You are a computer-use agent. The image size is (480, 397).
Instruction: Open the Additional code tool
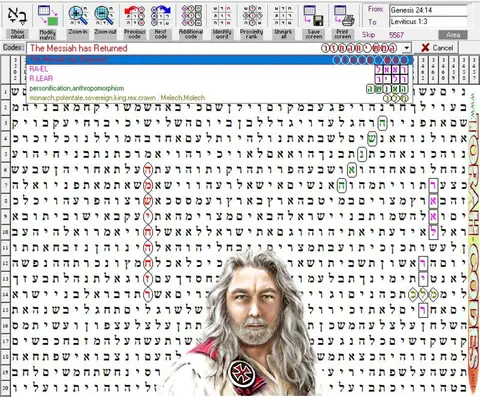(191, 21)
